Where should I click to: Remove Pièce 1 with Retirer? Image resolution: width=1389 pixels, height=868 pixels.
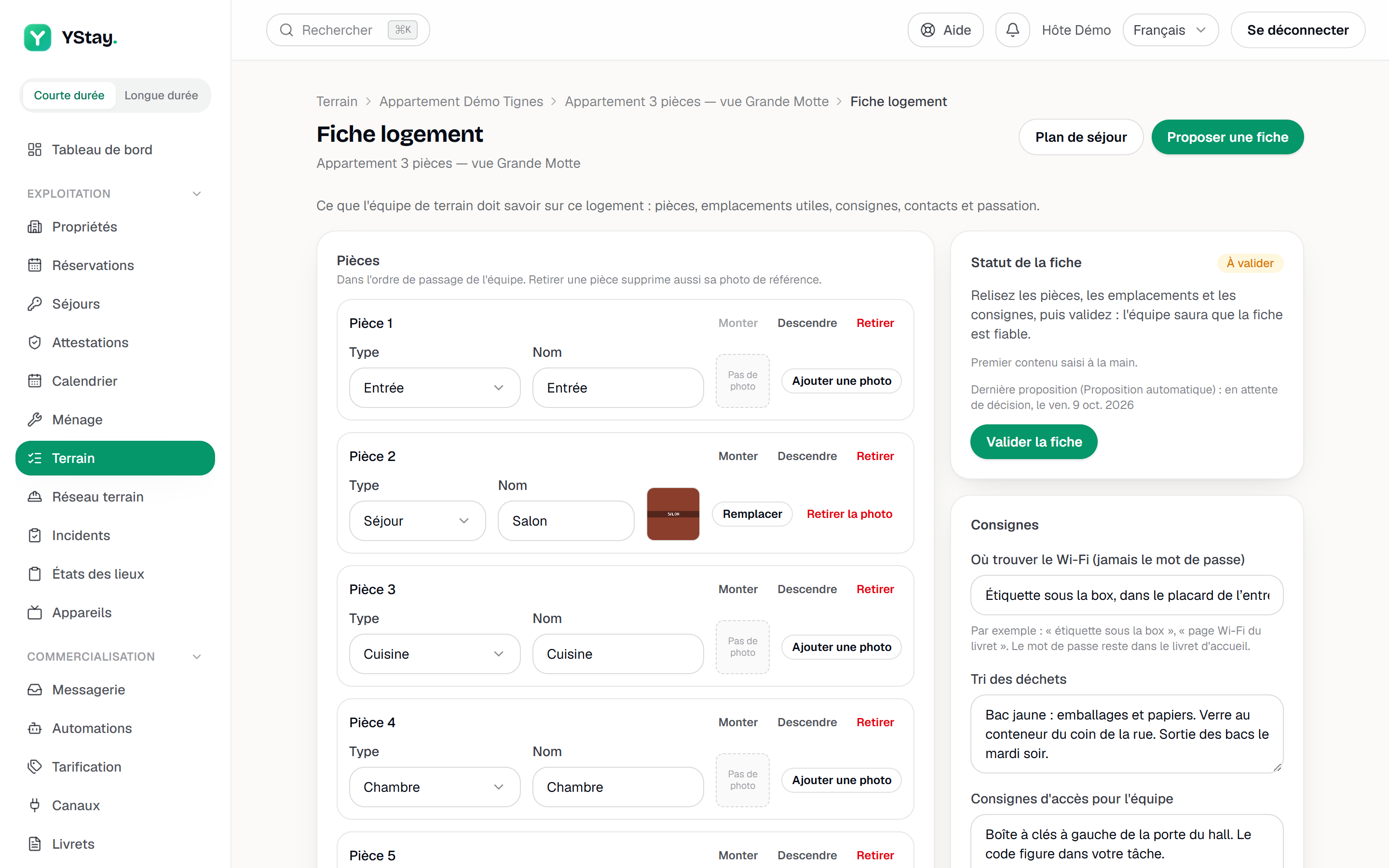(x=875, y=323)
